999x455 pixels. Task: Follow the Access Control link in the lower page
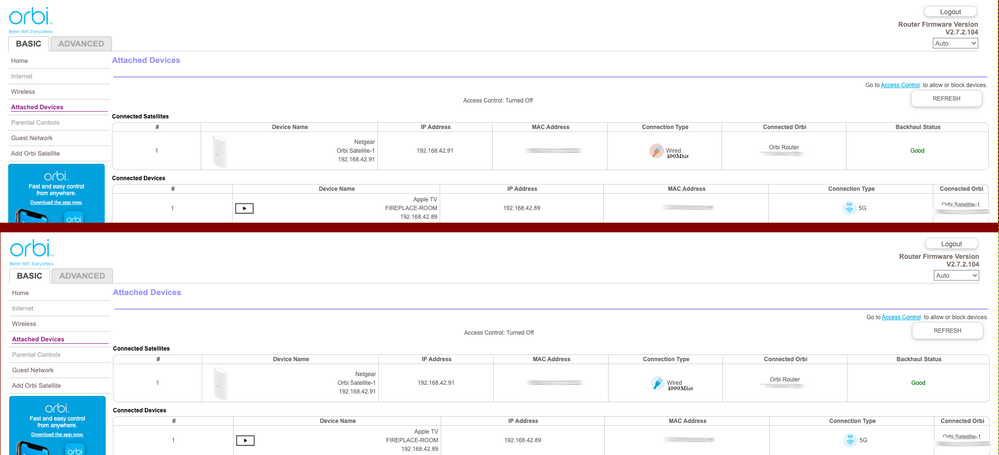[x=901, y=317]
